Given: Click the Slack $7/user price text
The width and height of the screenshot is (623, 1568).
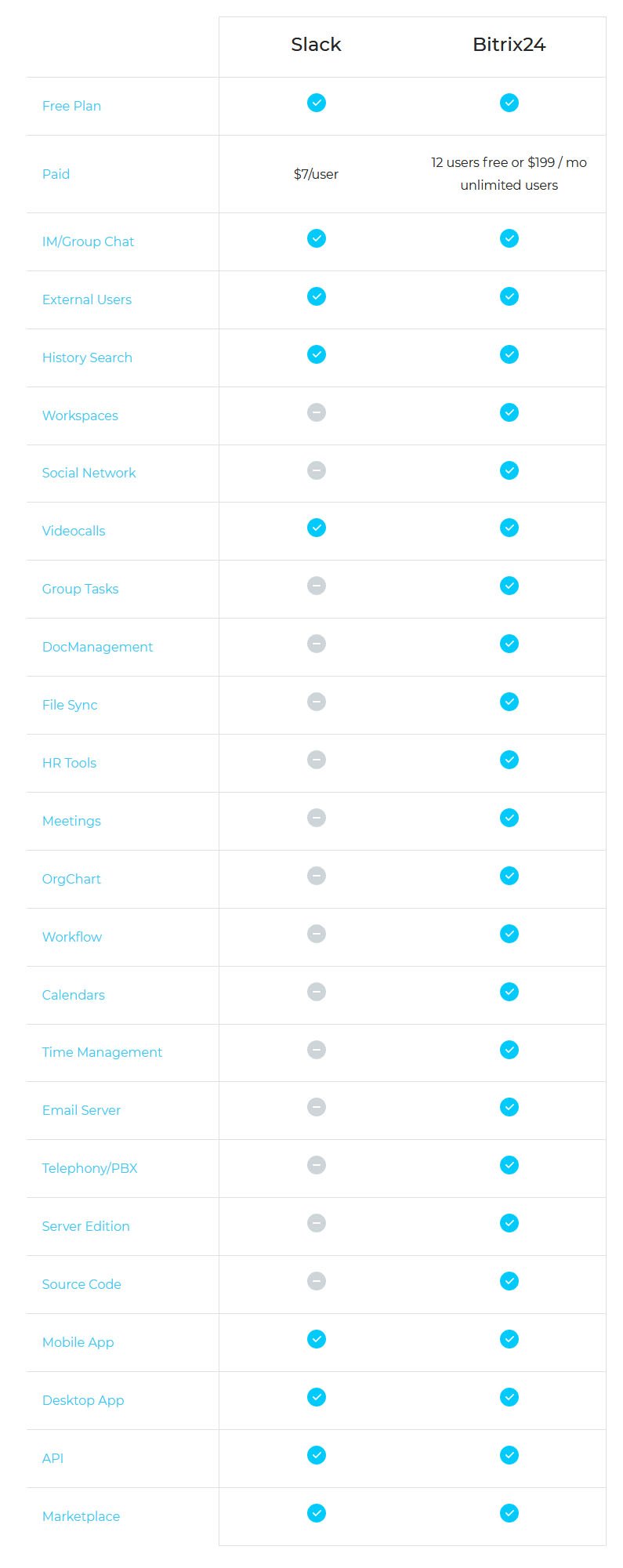Looking at the screenshot, I should point(316,174).
